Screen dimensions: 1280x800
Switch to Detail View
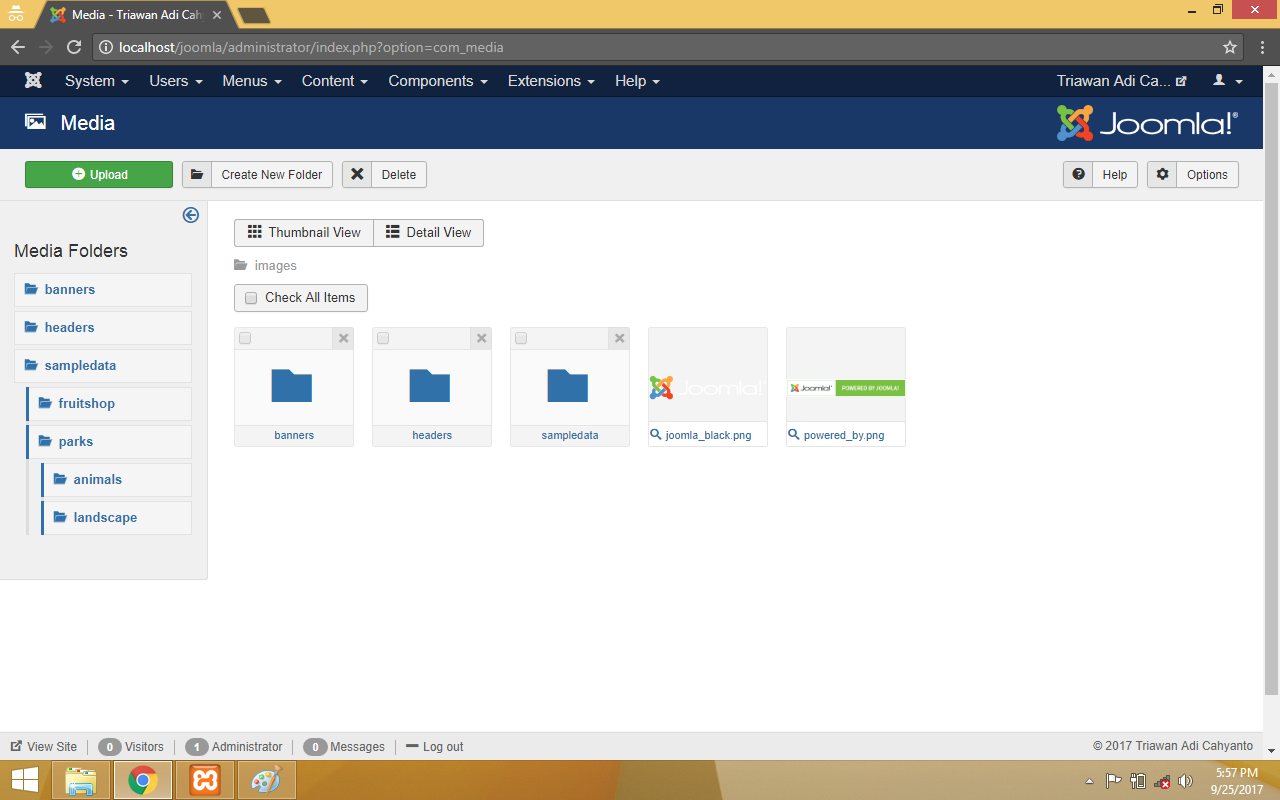[x=428, y=233]
